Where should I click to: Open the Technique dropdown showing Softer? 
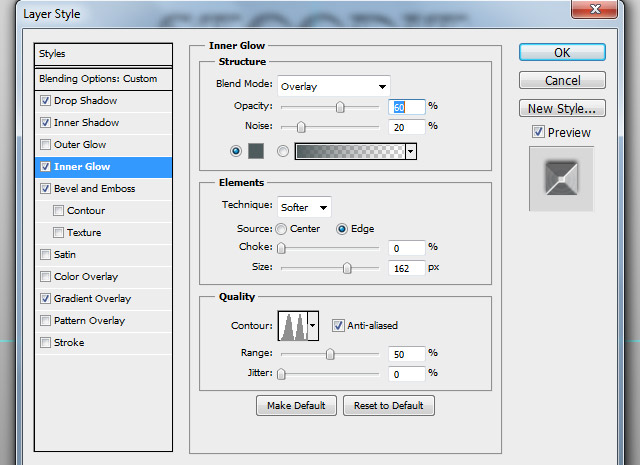(x=304, y=207)
